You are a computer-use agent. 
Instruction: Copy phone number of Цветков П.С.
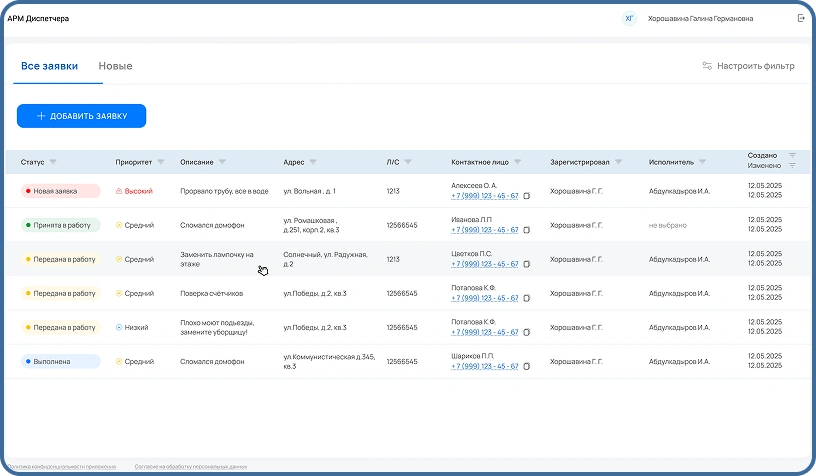tap(527, 265)
